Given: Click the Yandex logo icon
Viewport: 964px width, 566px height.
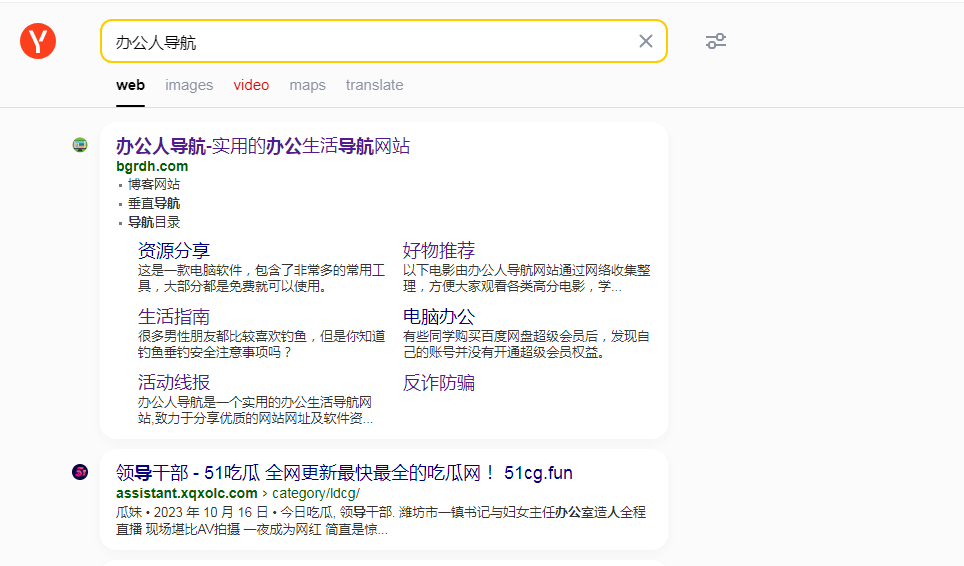Looking at the screenshot, I should pyautogui.click(x=38, y=41).
